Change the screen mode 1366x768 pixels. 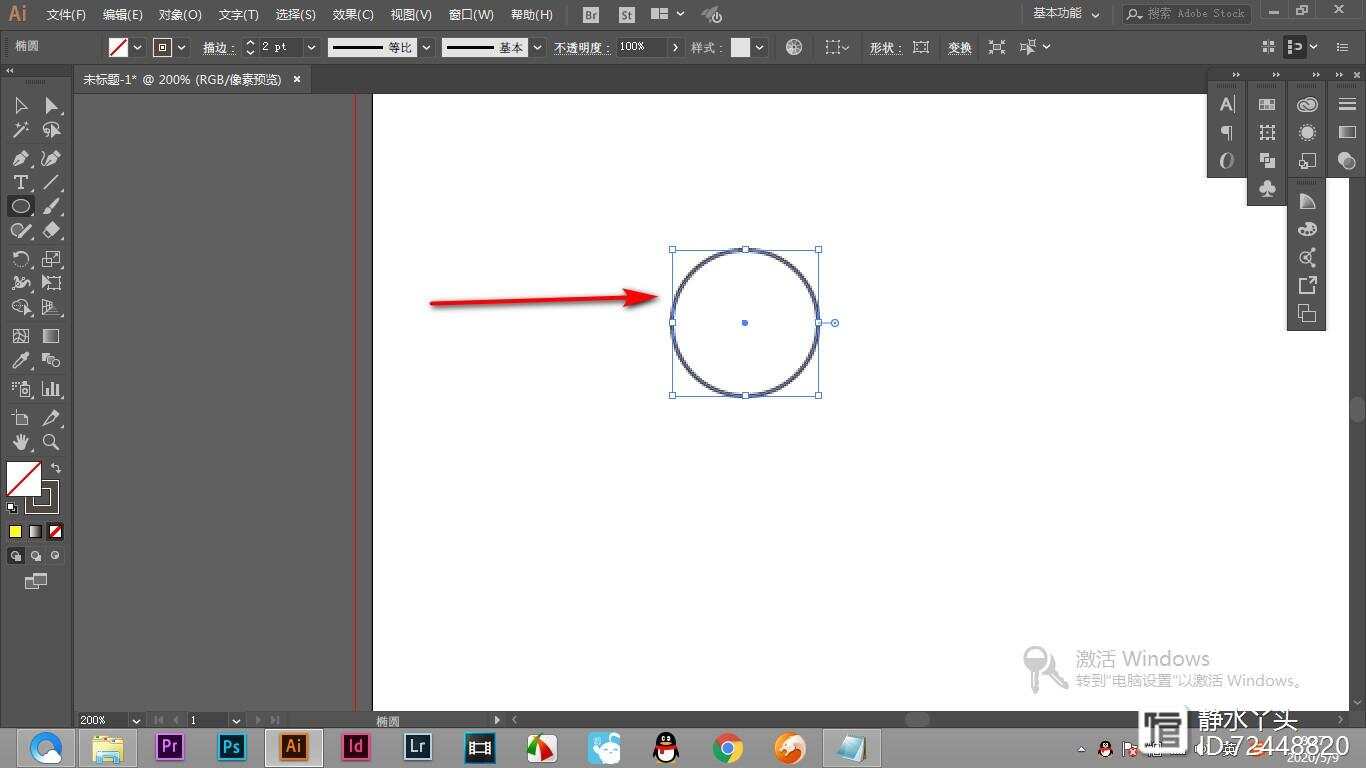(36, 581)
